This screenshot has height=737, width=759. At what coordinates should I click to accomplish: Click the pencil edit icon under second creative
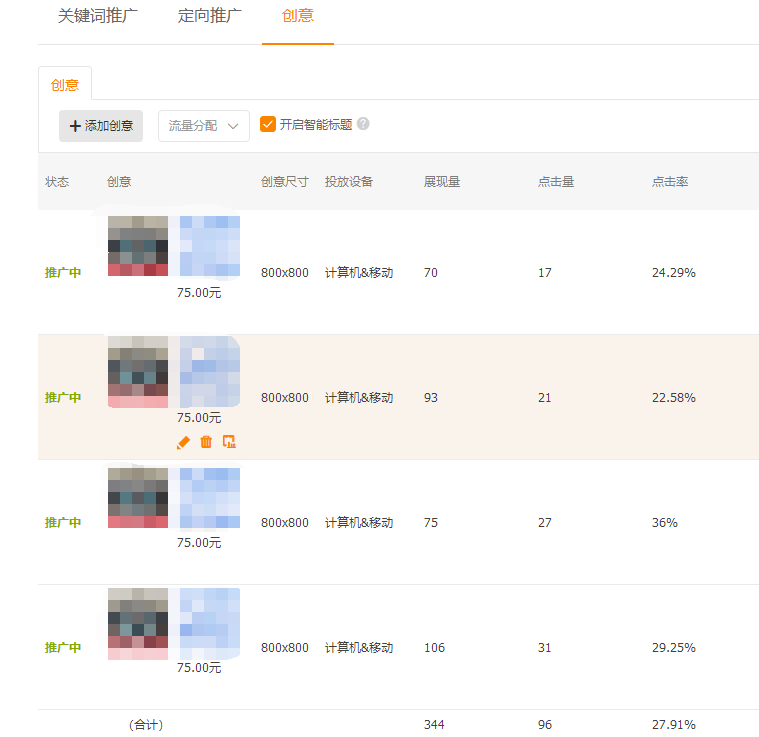click(x=183, y=442)
